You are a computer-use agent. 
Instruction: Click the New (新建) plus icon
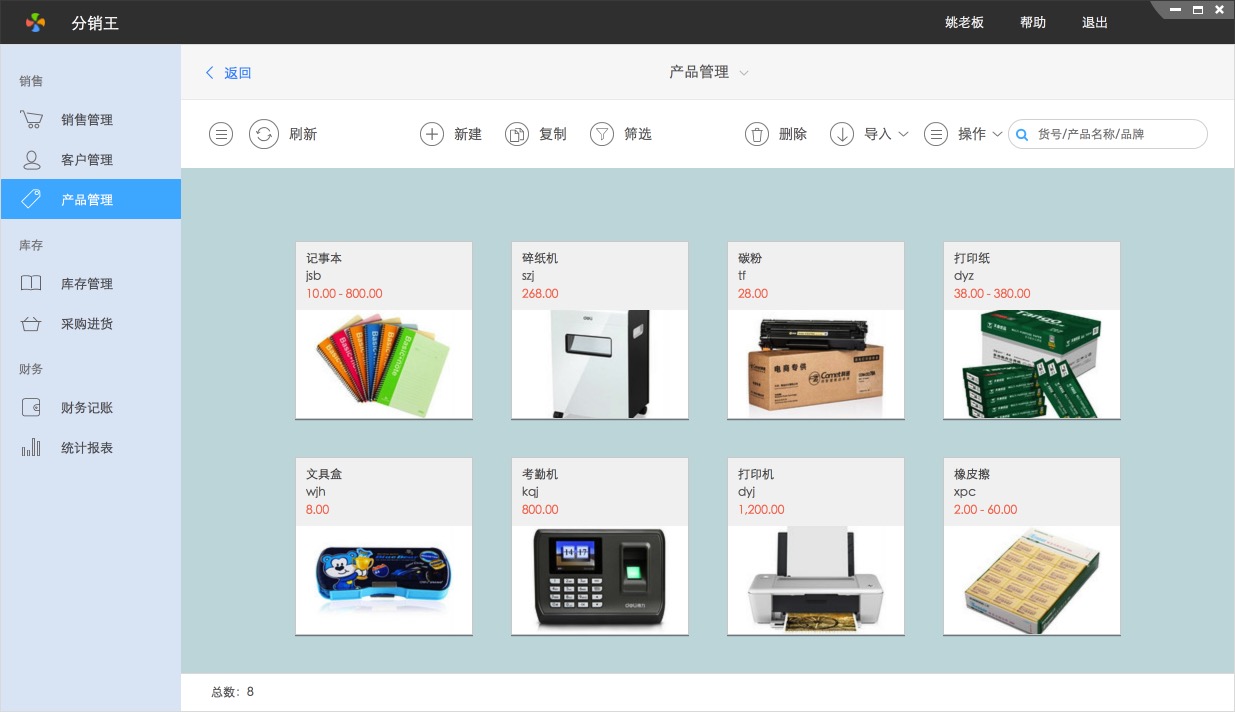coord(432,134)
